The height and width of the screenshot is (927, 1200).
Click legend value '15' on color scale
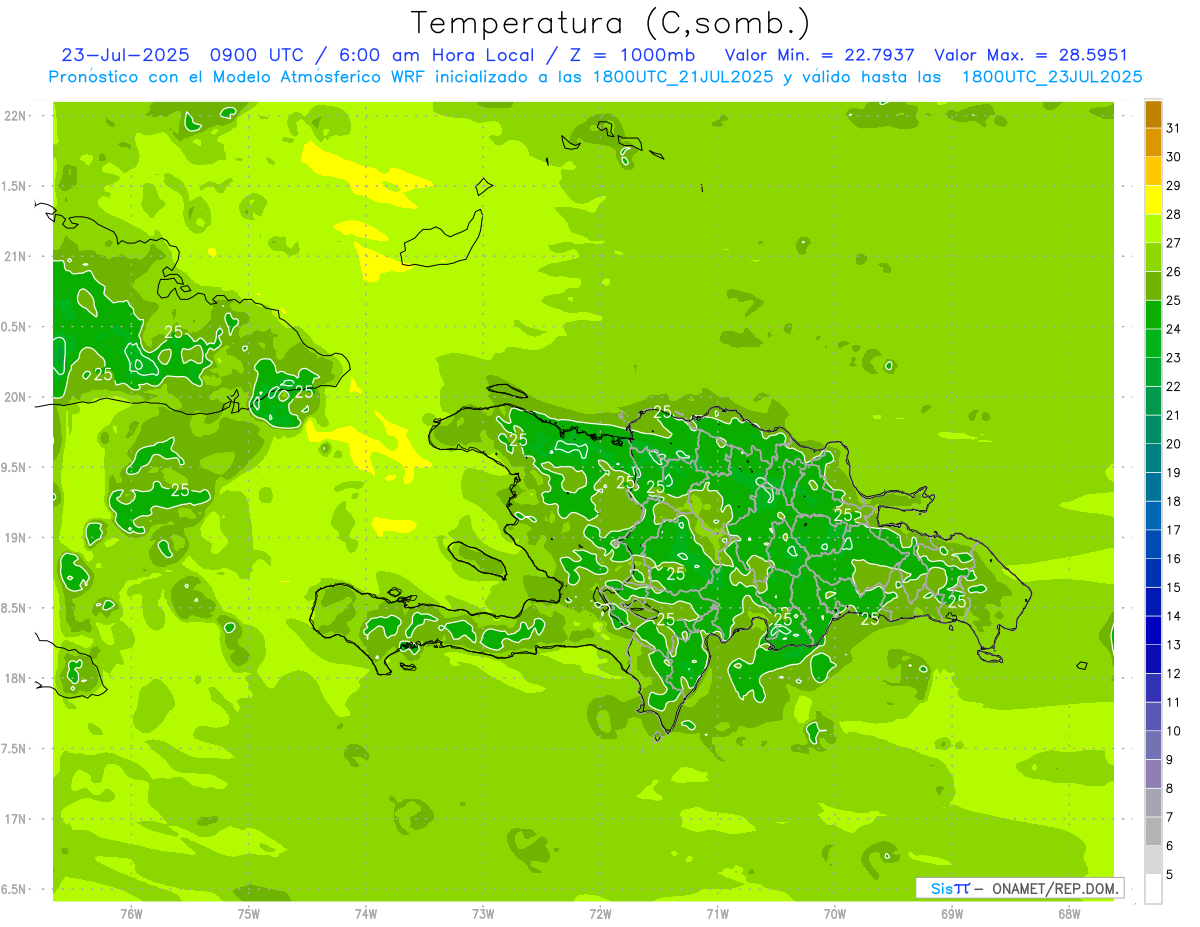tap(1174, 587)
